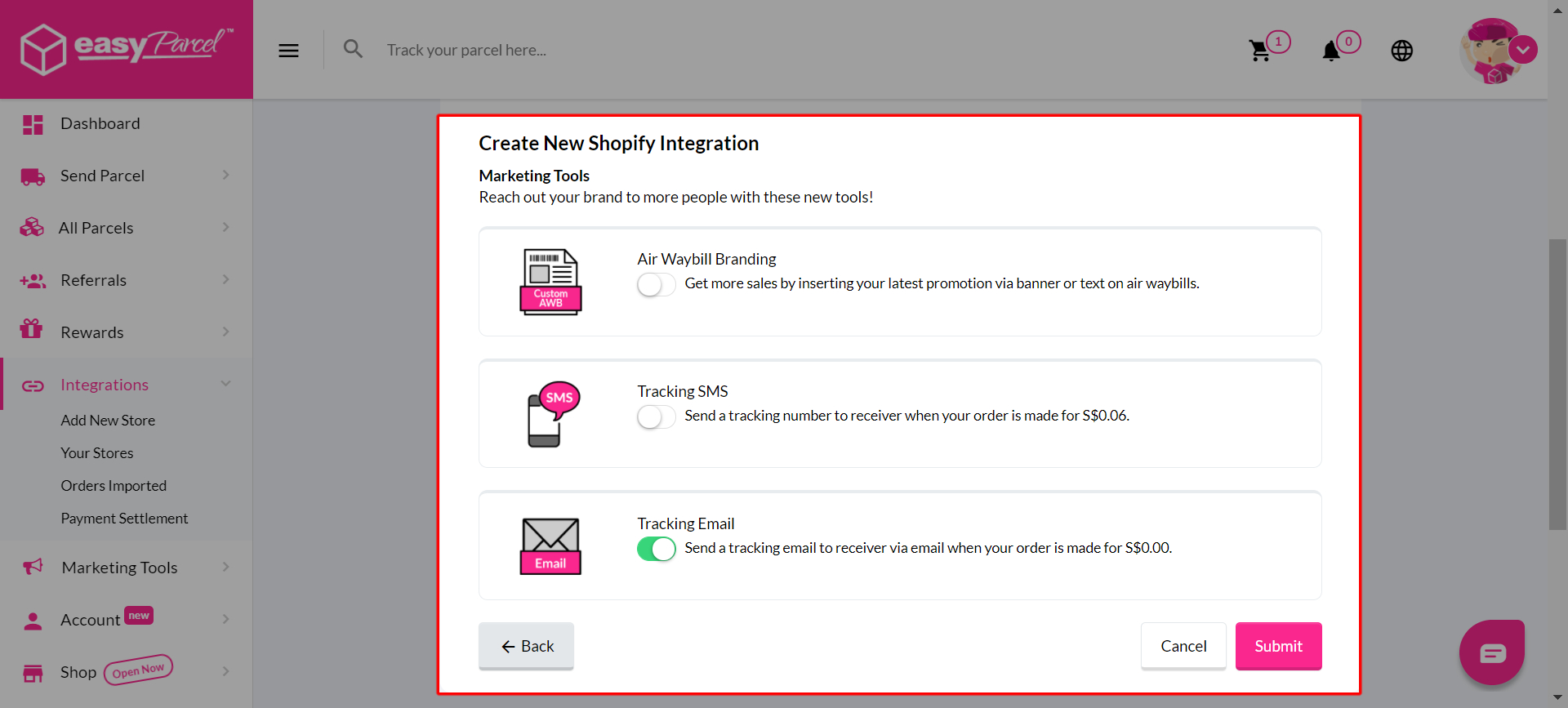This screenshot has height=708, width=1568.
Task: Open the language globe icon
Action: pyautogui.click(x=1402, y=51)
